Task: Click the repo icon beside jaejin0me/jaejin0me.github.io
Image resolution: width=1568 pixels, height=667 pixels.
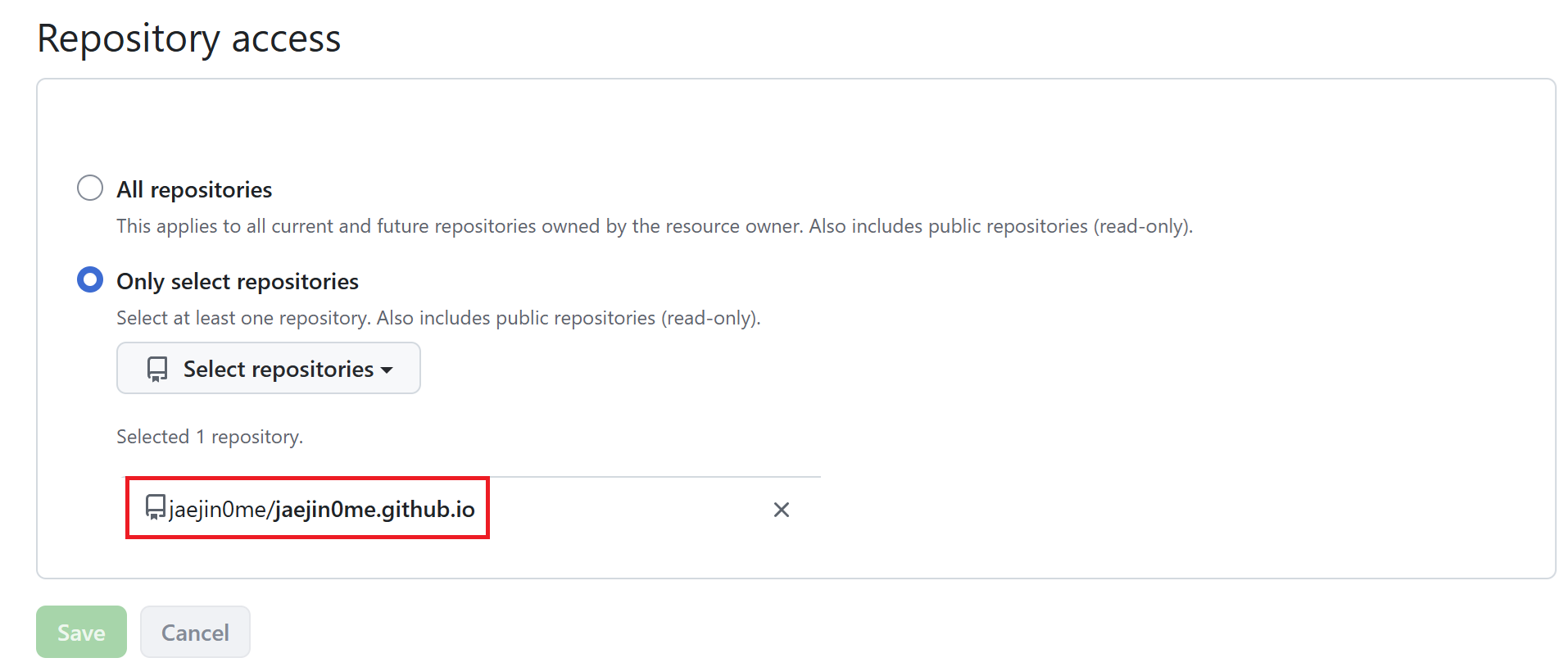Action: [x=156, y=508]
